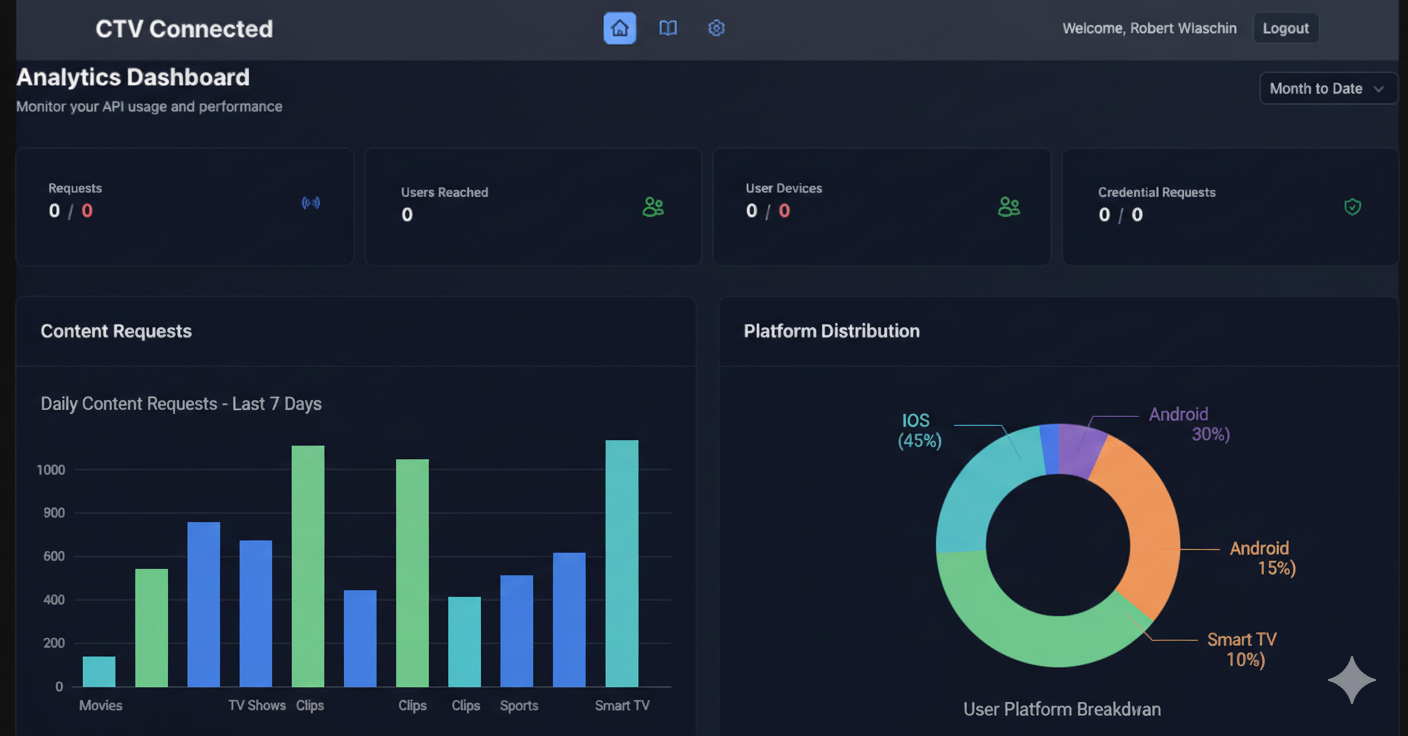1408x736 pixels.
Task: Click the sparkle star icon bottom right
Action: (x=1351, y=680)
